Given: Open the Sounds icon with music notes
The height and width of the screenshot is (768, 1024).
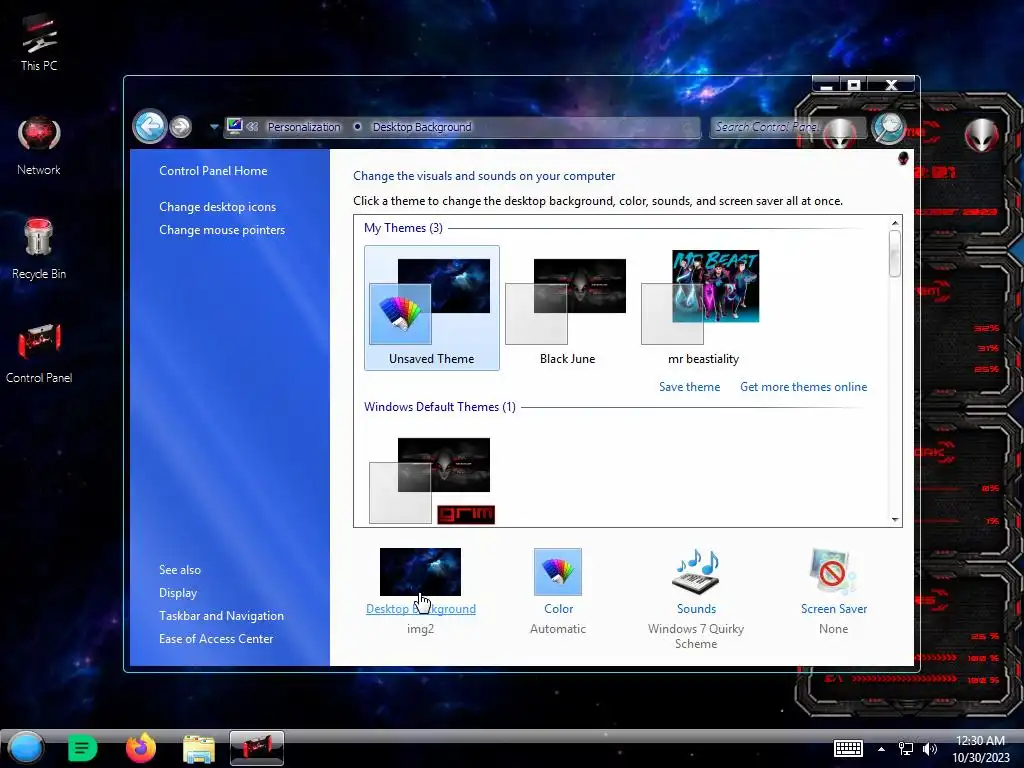Looking at the screenshot, I should coord(696,571).
